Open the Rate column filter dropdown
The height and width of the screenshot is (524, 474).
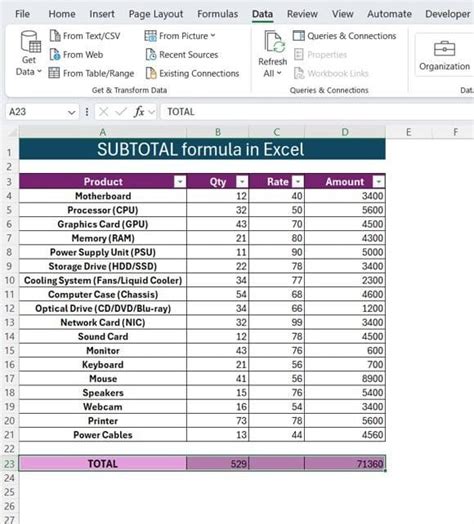[298, 182]
